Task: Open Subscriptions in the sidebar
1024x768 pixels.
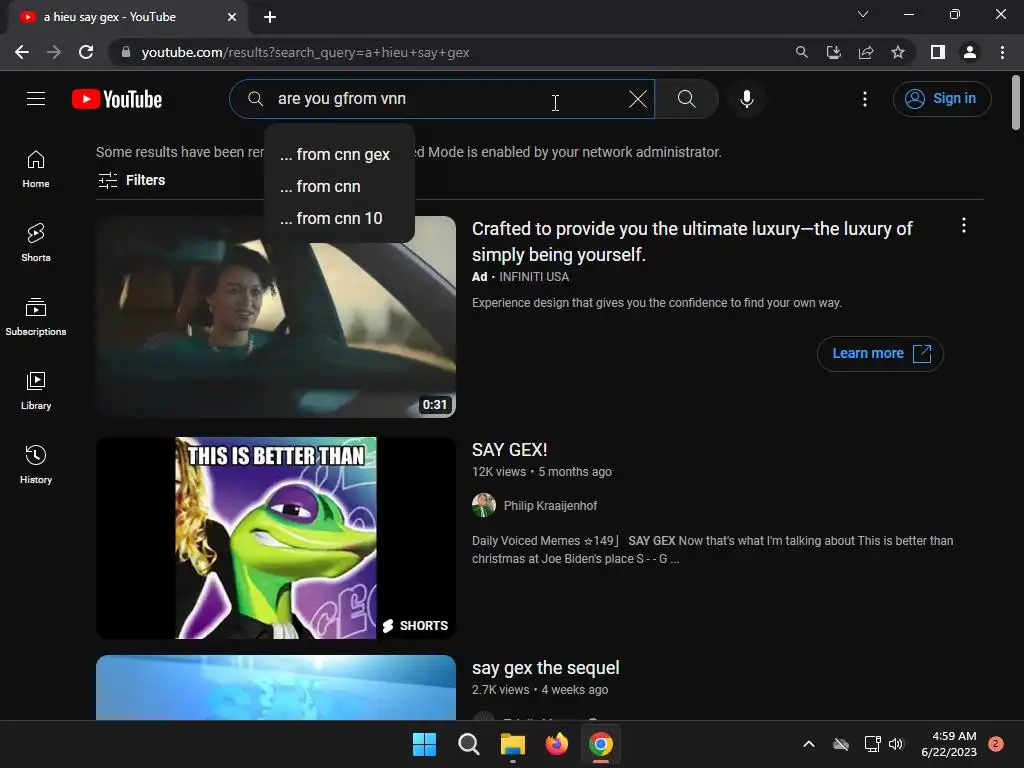Action: [36, 316]
